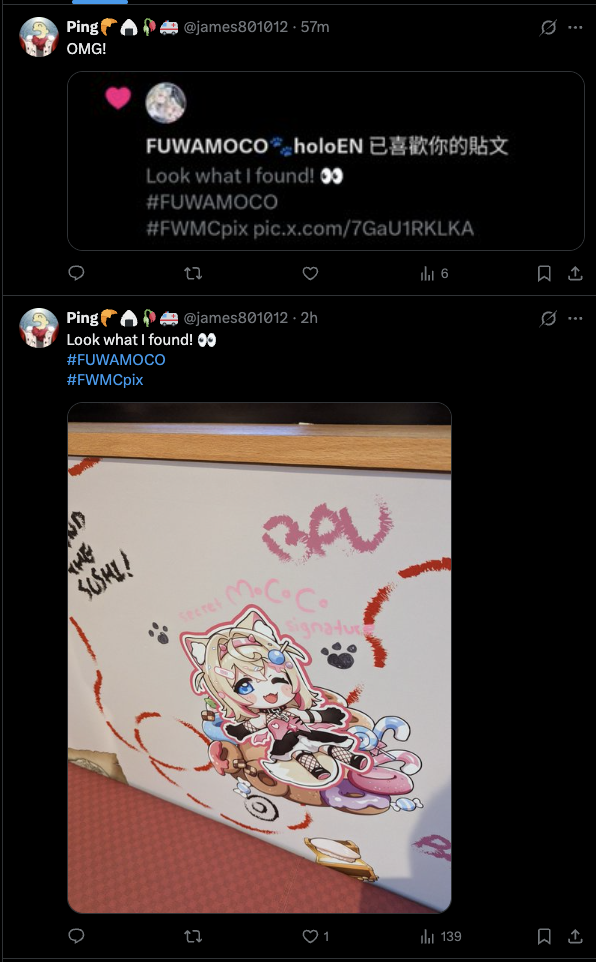This screenshot has width=596, height=962.
Task: Like the post with 1 like
Action: pos(316,936)
